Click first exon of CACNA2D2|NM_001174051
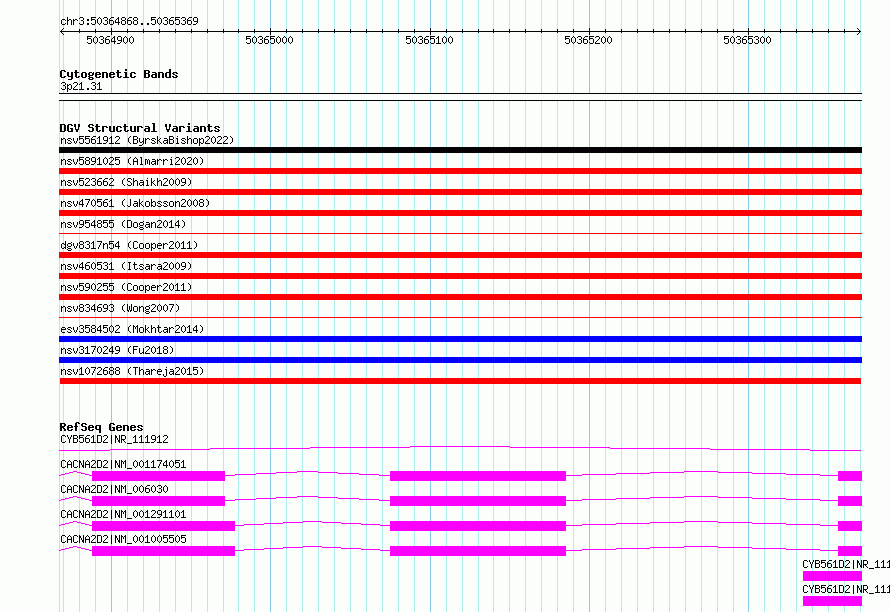The width and height of the screenshot is (890, 612). pos(158,476)
